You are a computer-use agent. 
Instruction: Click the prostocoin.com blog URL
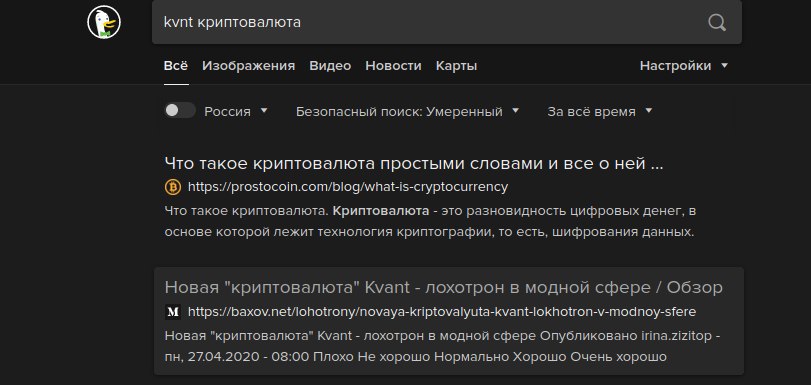point(348,187)
